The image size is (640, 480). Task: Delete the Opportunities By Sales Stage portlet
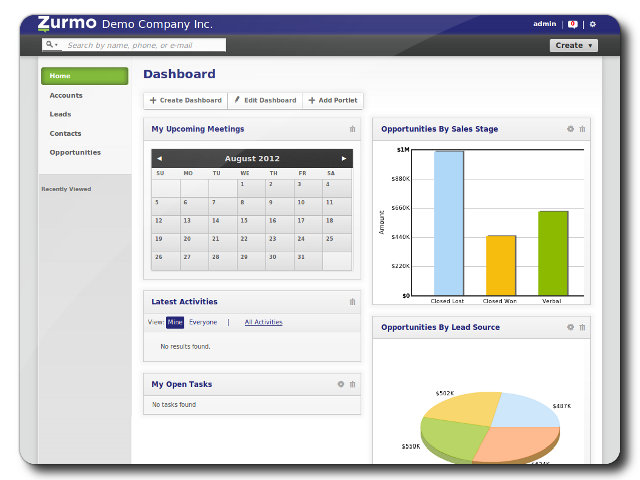[582, 129]
